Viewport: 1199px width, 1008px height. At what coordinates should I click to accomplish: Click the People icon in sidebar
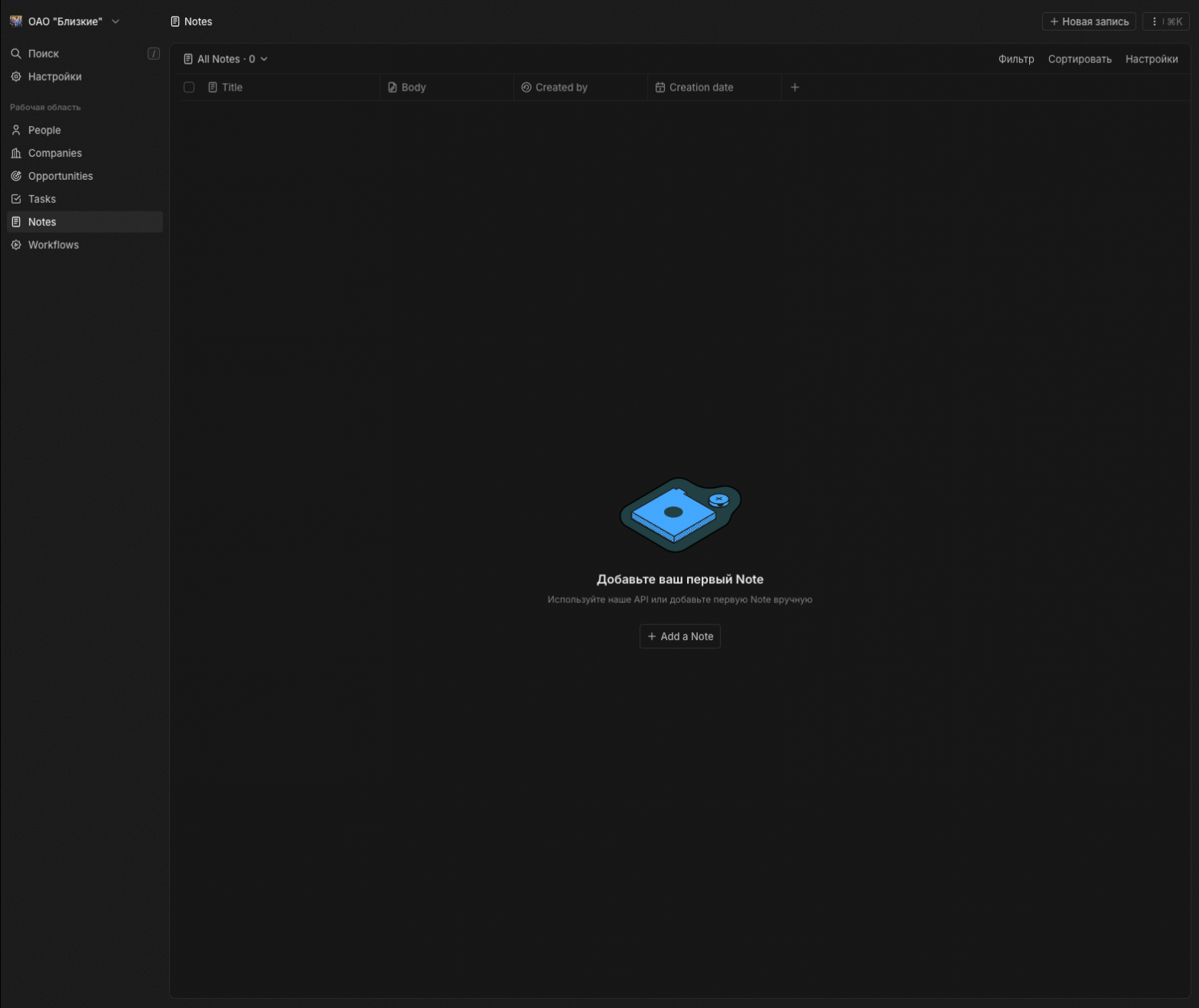[16, 131]
